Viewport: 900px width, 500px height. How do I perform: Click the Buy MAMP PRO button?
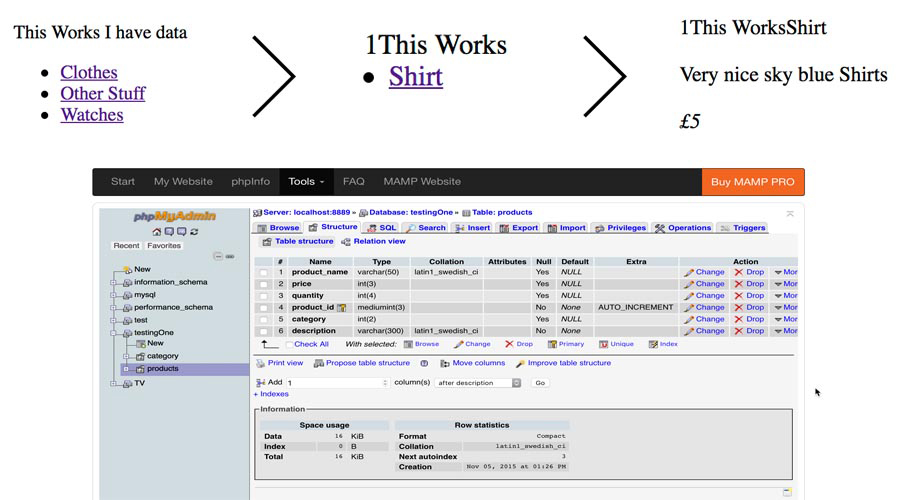coord(752,182)
